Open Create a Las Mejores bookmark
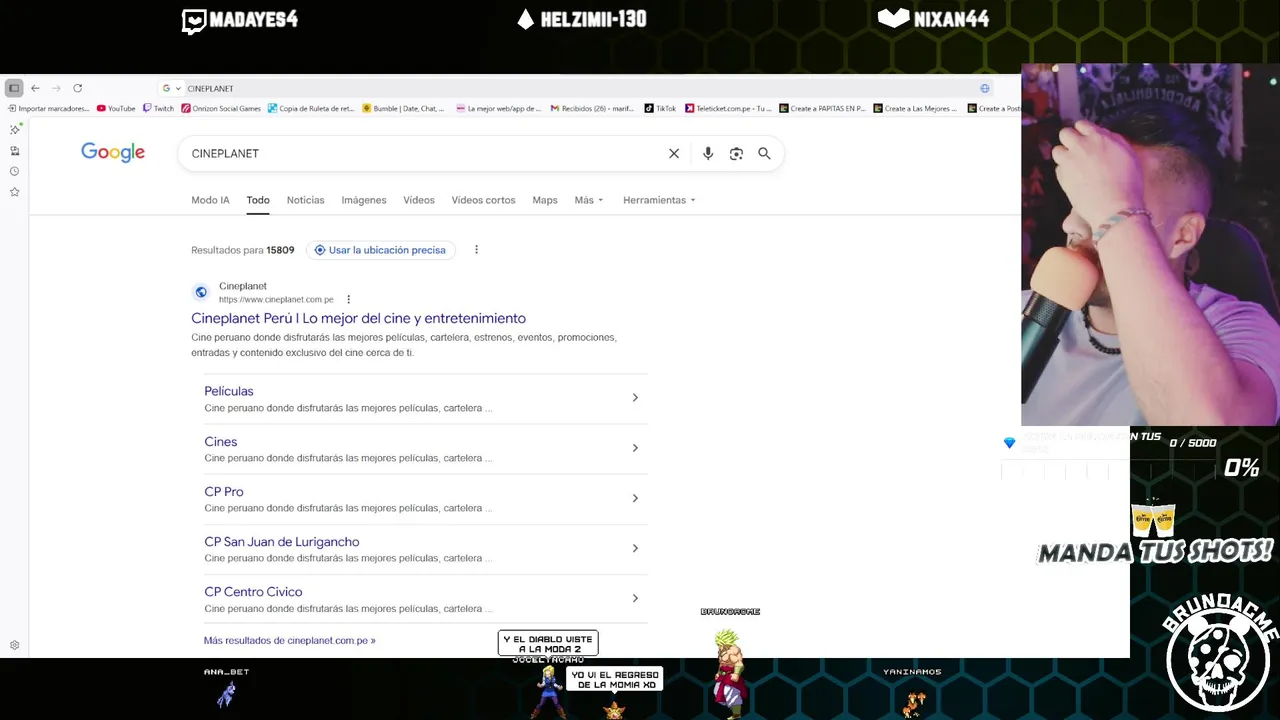This screenshot has width=1280, height=720. click(x=915, y=108)
